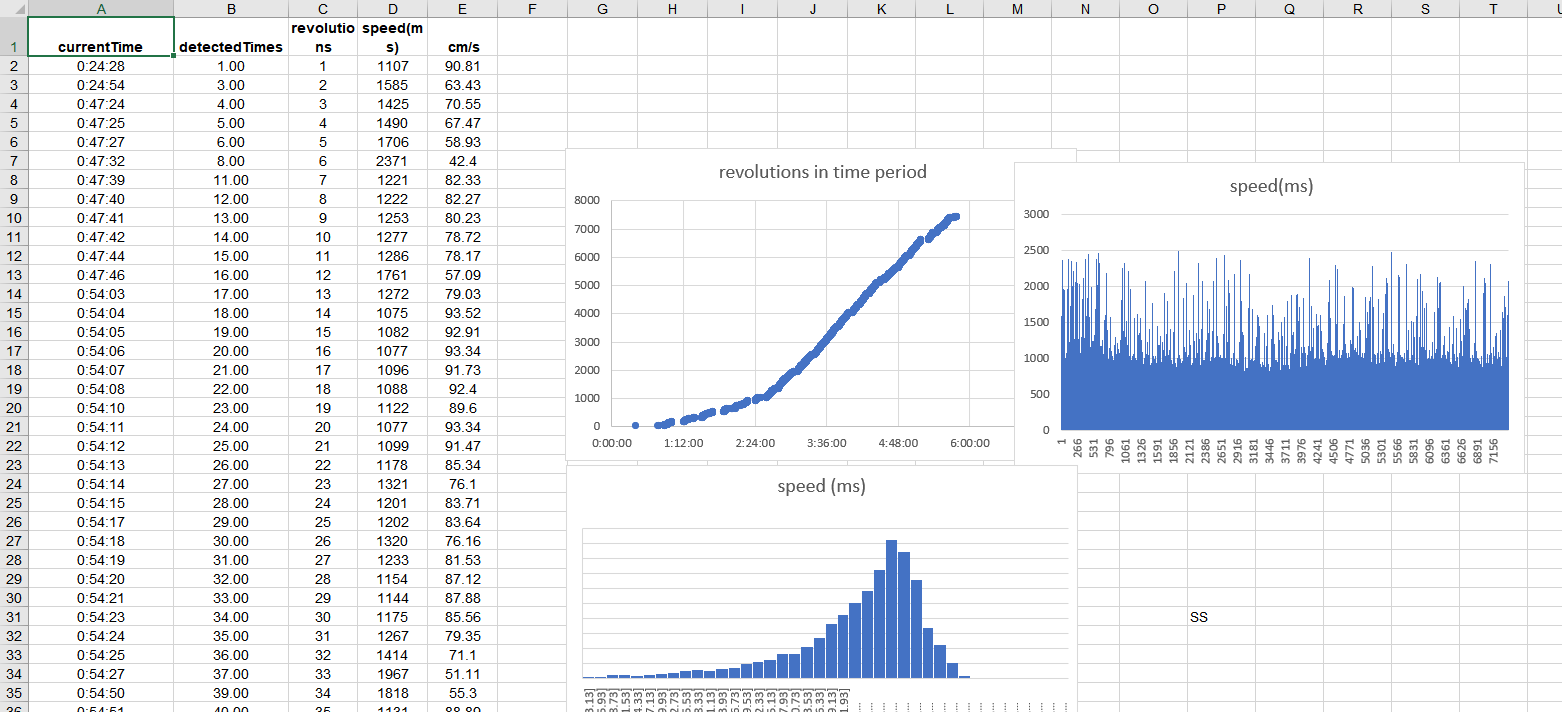
Task: Click the currentTime header cell A1
Action: pyautogui.click(x=100, y=37)
